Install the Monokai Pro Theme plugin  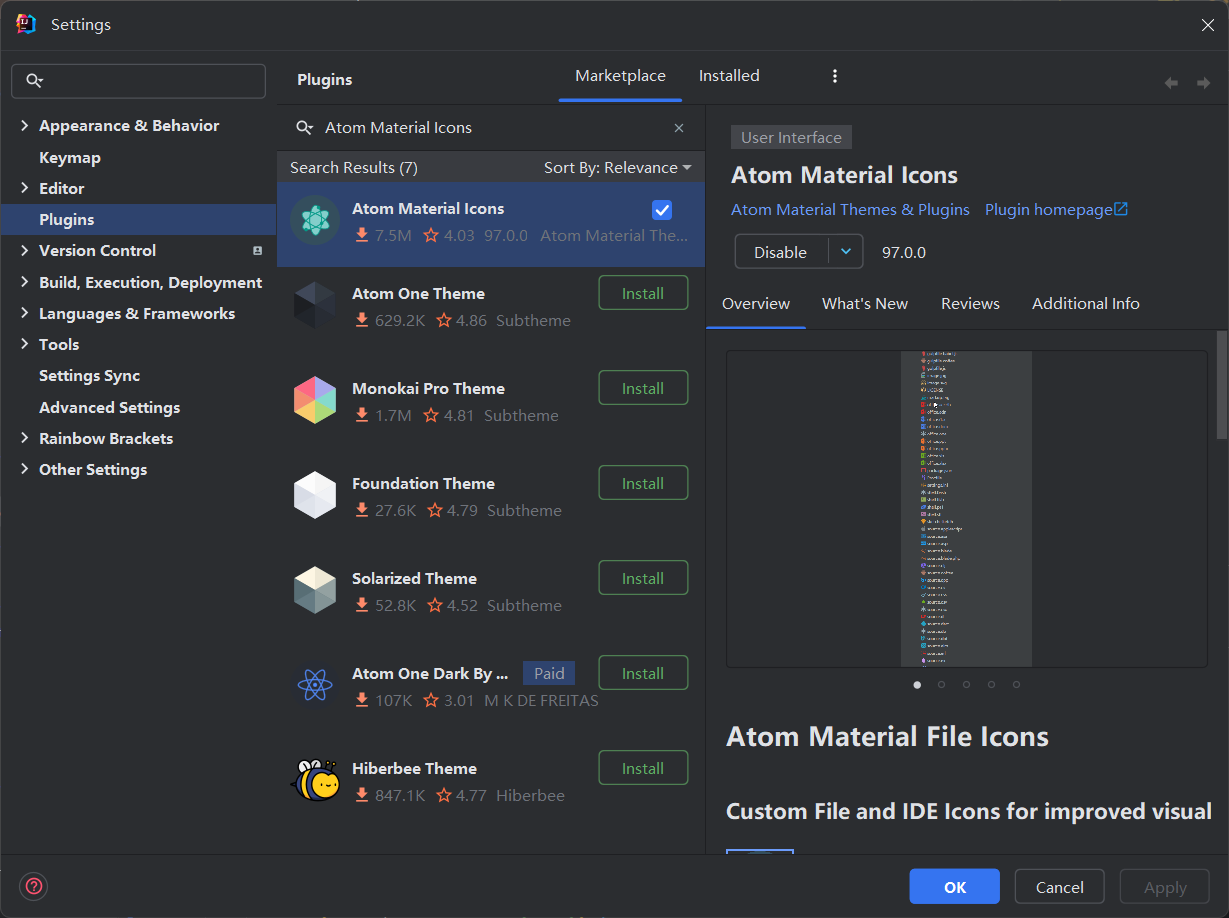tap(643, 388)
